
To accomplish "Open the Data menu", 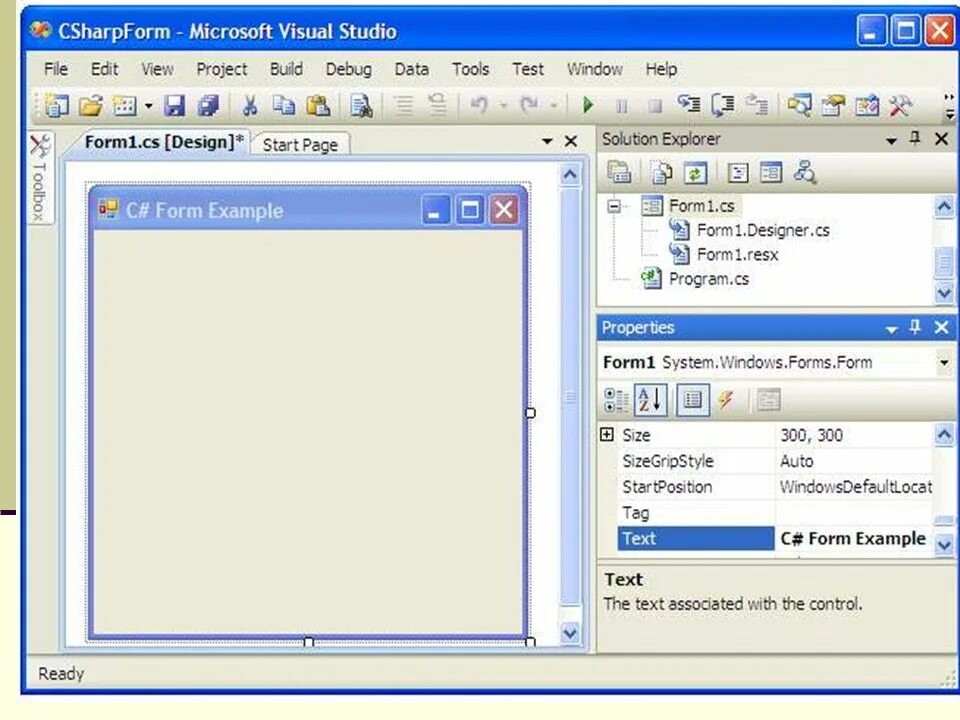I will (x=411, y=69).
